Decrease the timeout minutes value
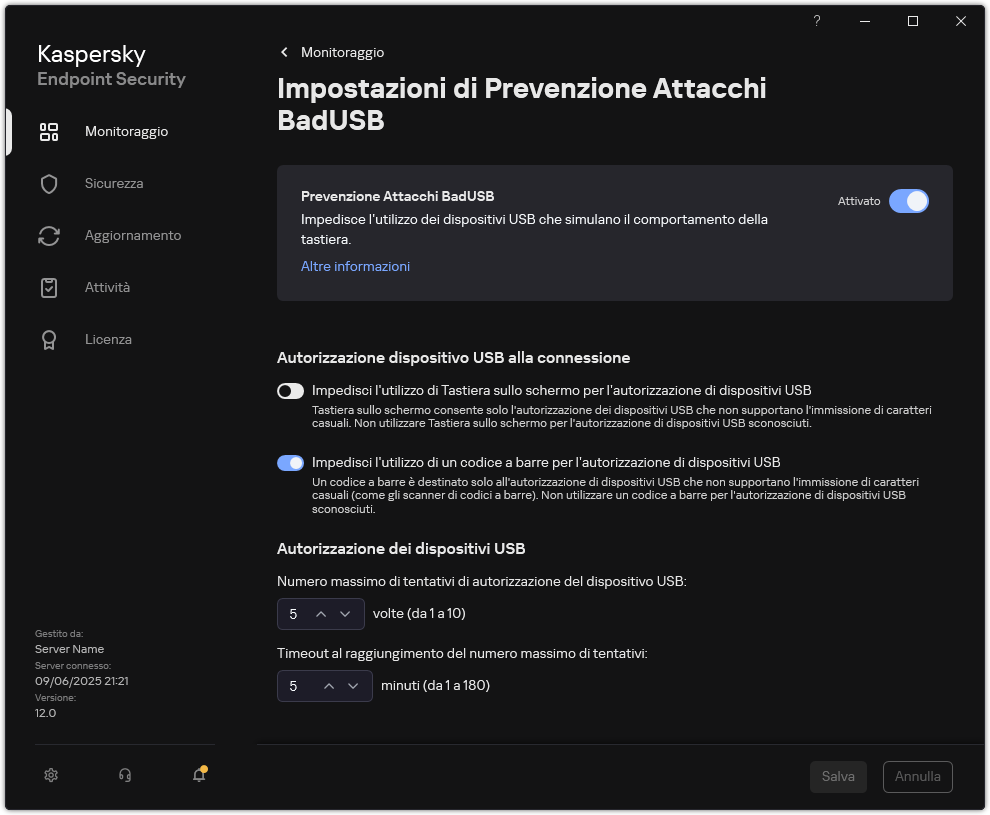990x815 pixels. click(352, 686)
